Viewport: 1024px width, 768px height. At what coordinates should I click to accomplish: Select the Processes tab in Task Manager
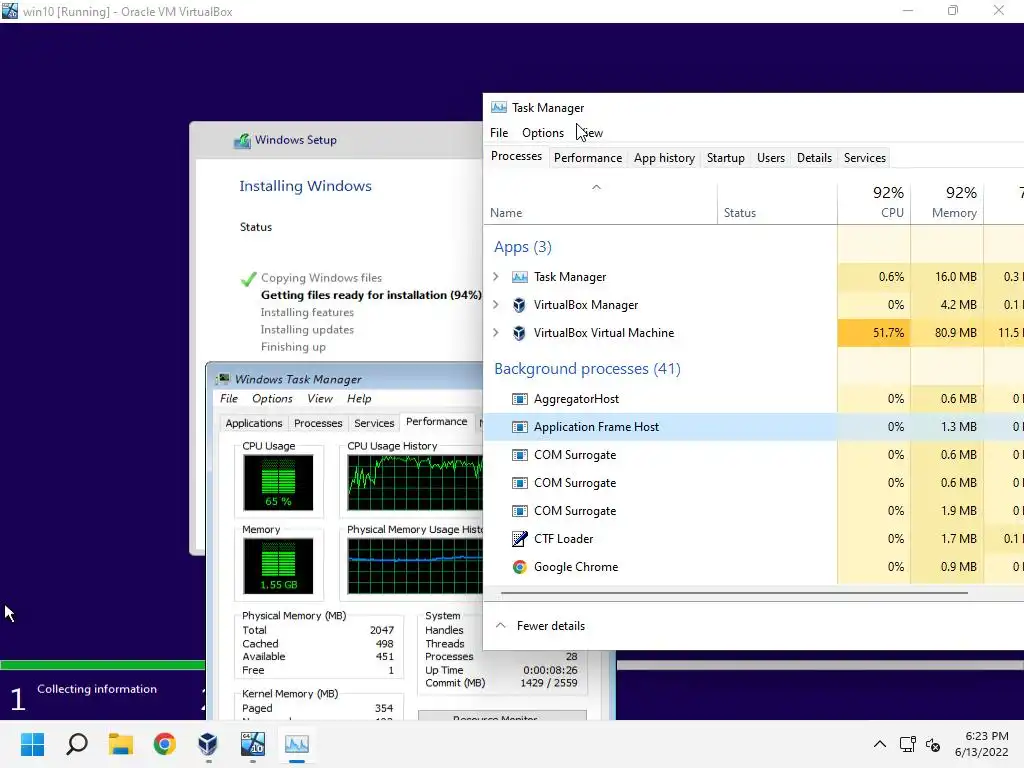(x=516, y=157)
